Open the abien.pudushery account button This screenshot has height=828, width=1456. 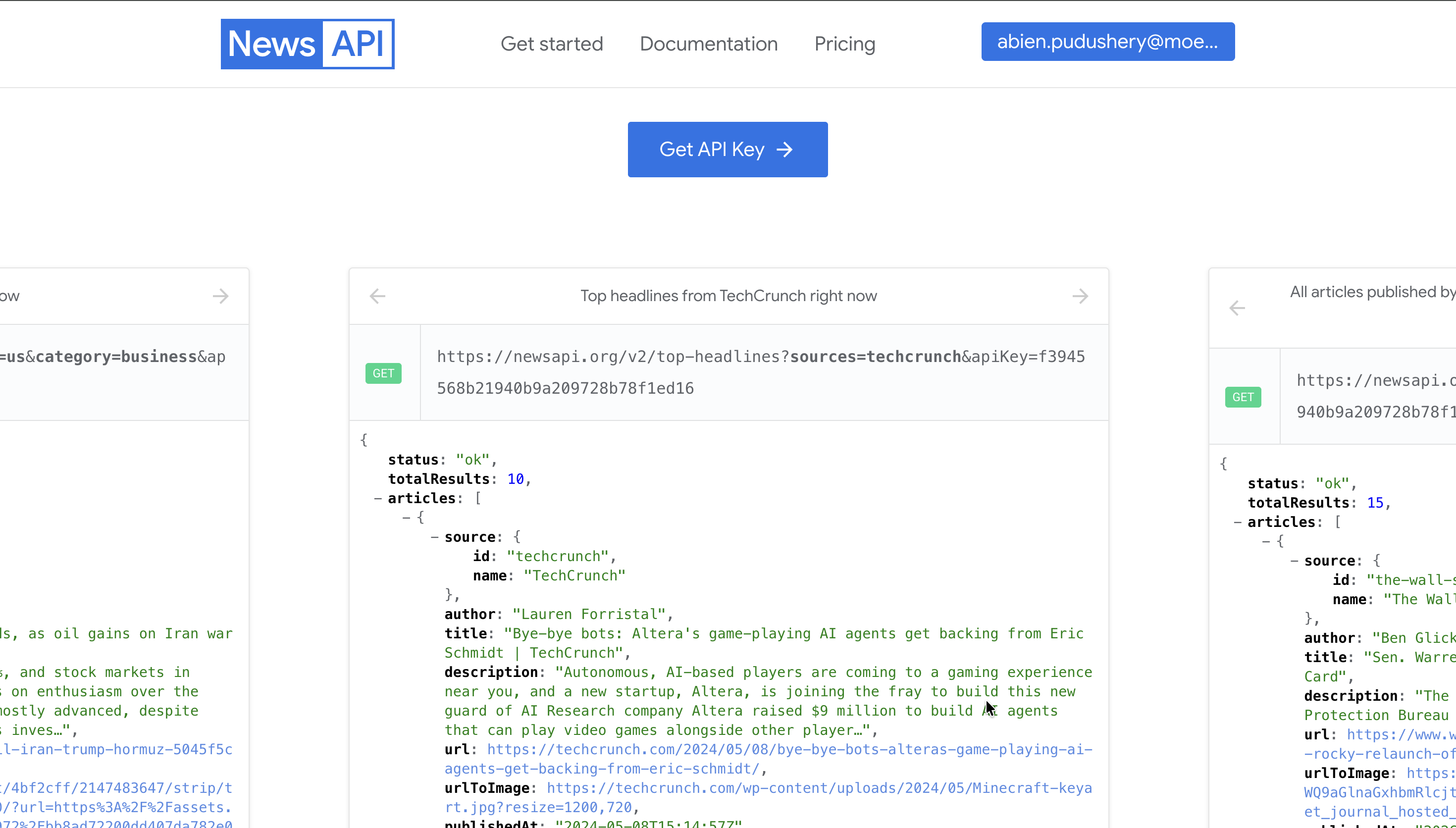point(1107,42)
